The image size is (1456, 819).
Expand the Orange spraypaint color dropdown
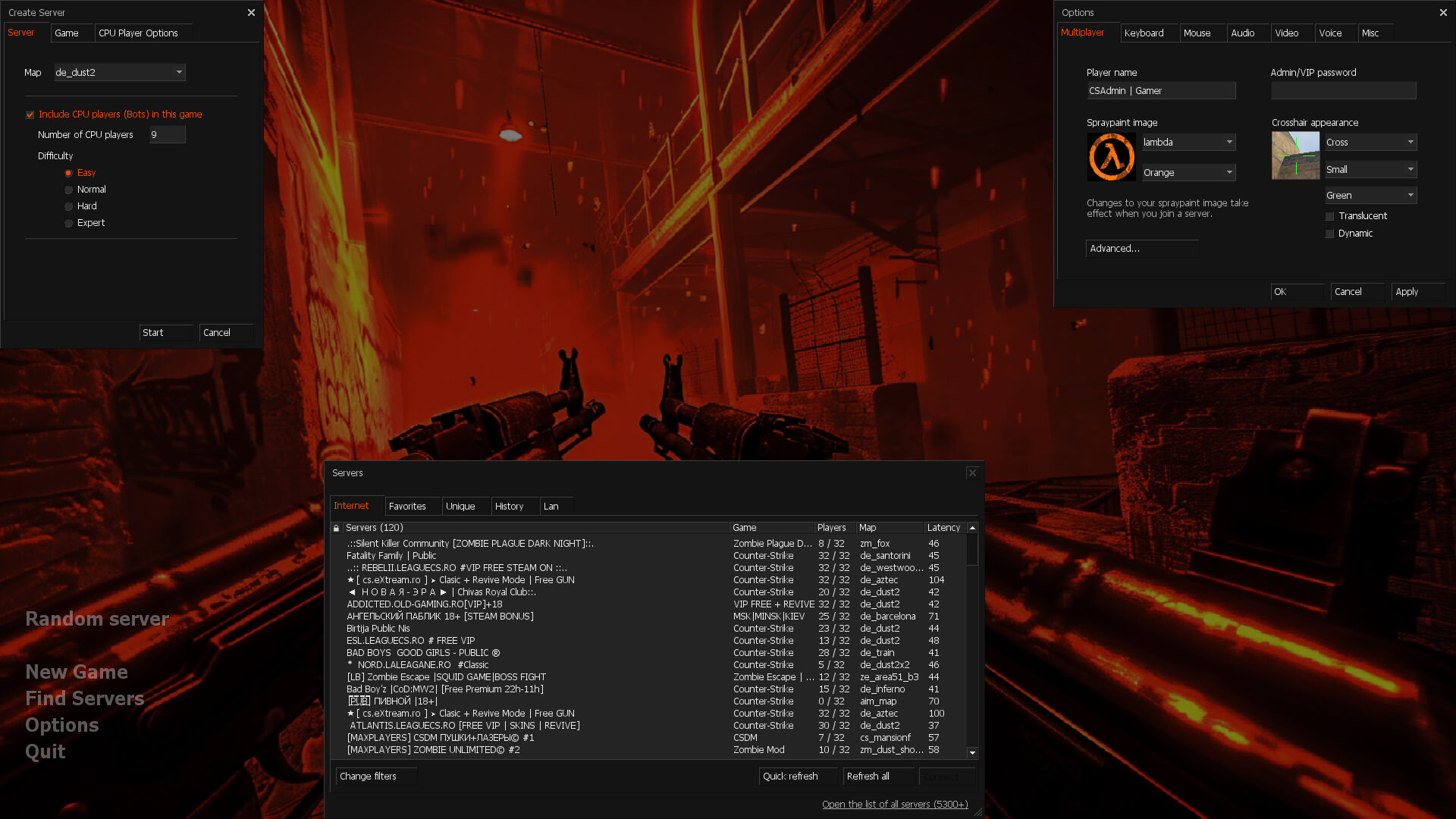point(1188,173)
